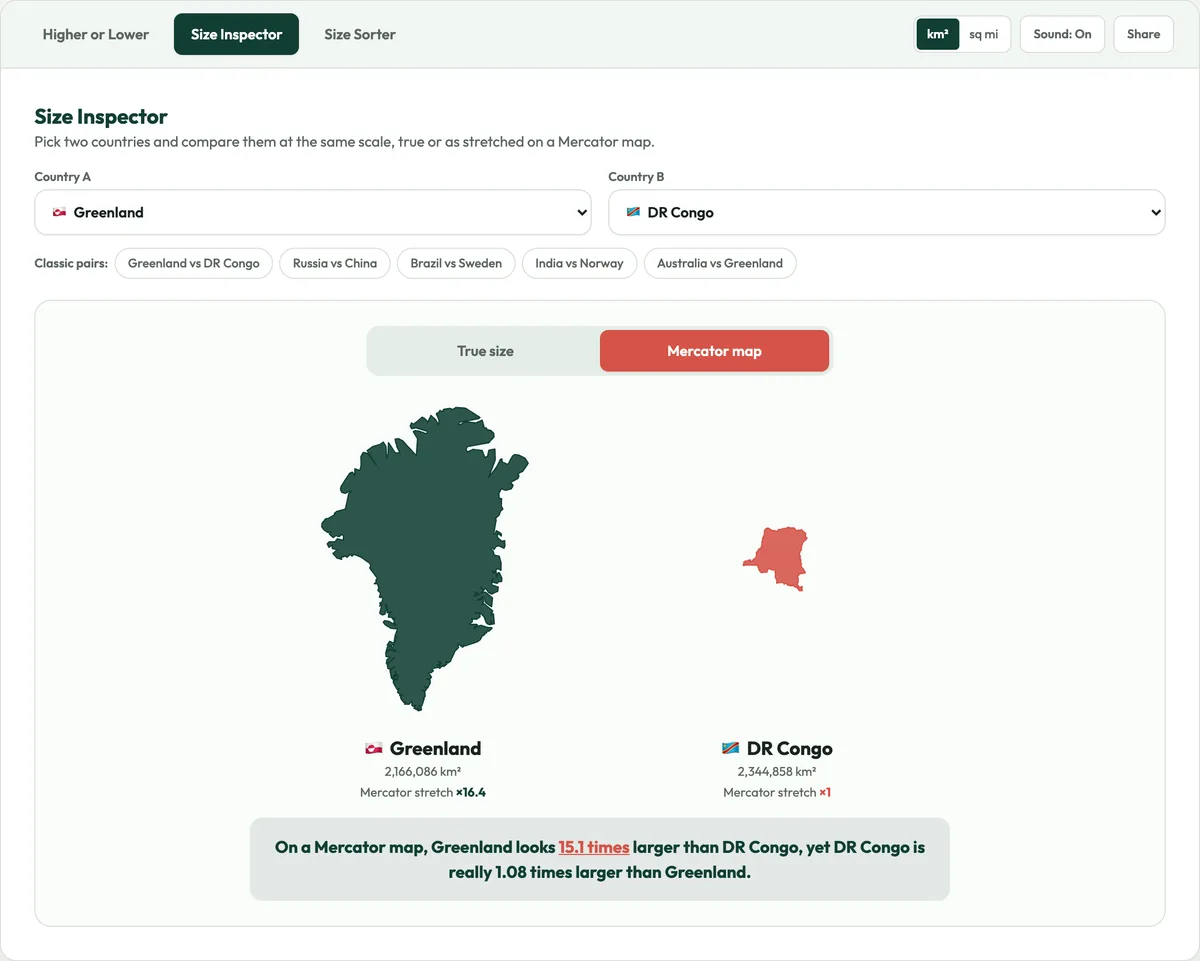
Task: Switch to the Higher or Lower tab
Action: [96, 34]
